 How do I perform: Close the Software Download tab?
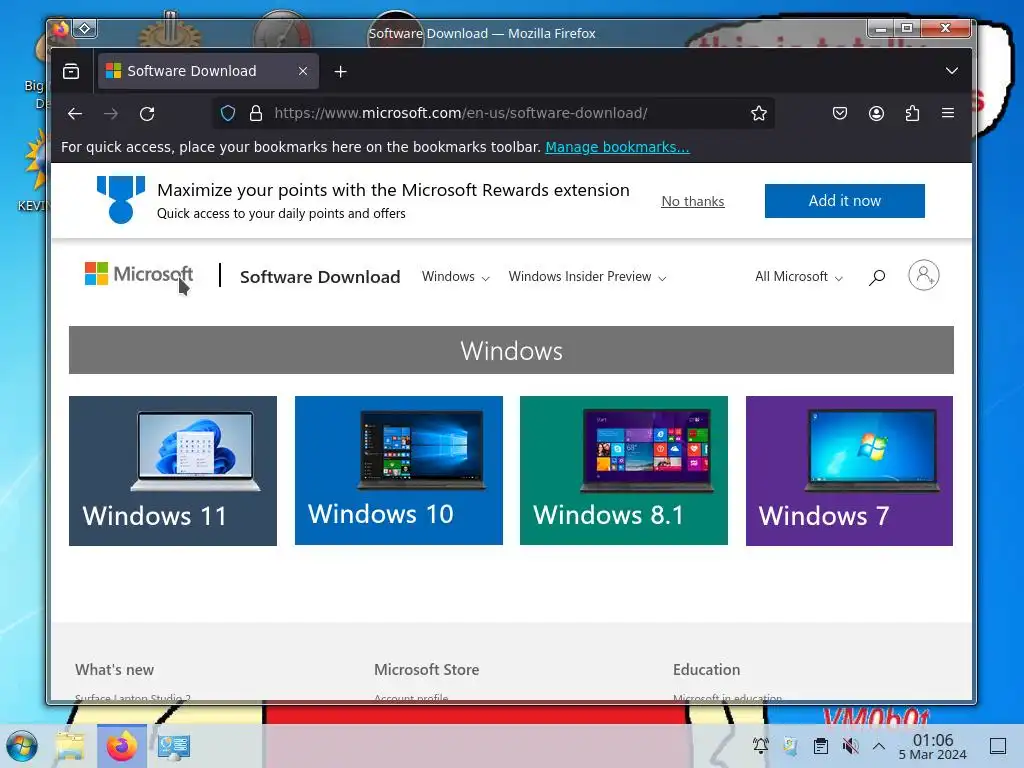(x=302, y=71)
